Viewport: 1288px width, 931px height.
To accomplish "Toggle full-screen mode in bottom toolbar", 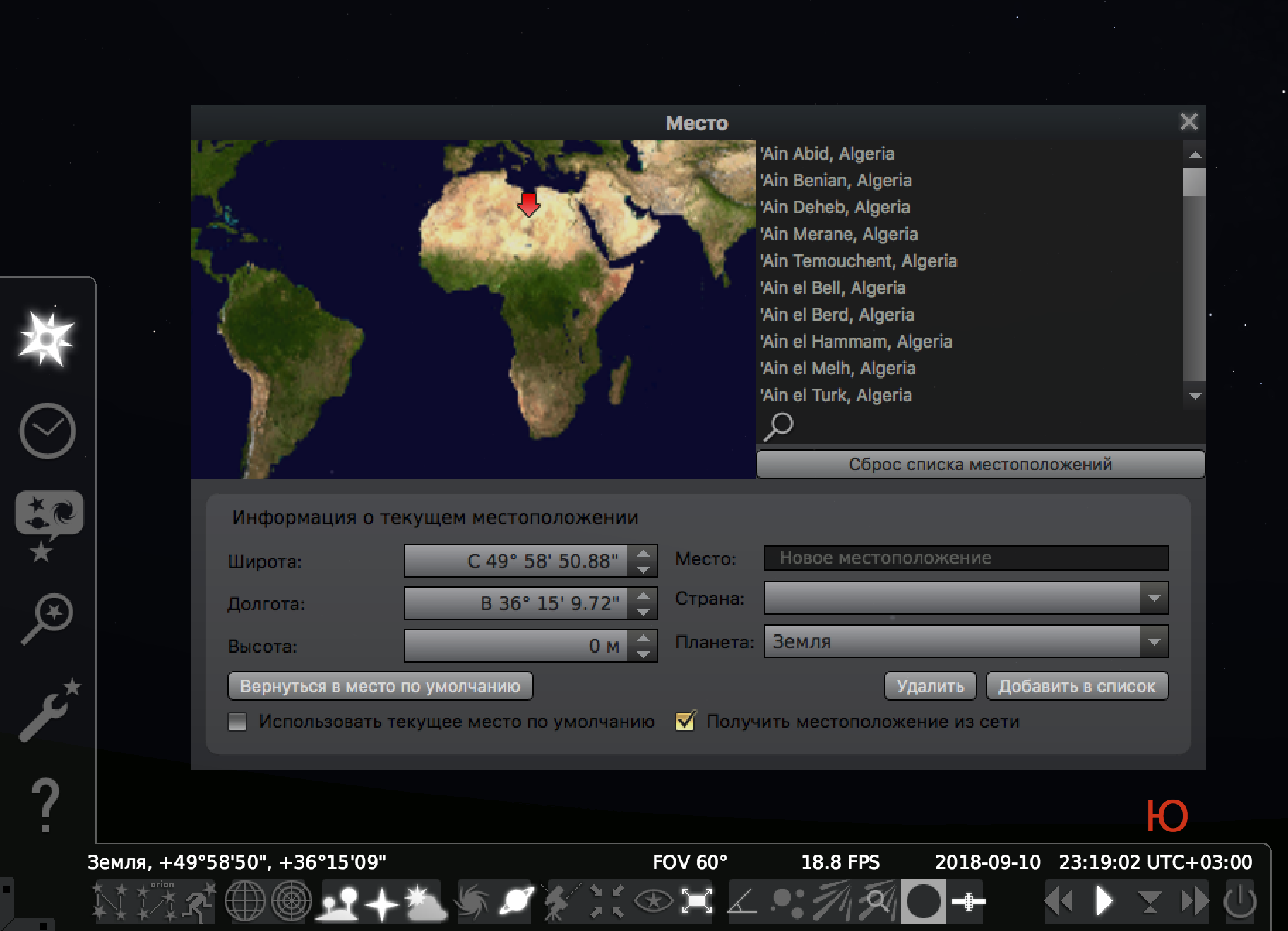I will (696, 902).
